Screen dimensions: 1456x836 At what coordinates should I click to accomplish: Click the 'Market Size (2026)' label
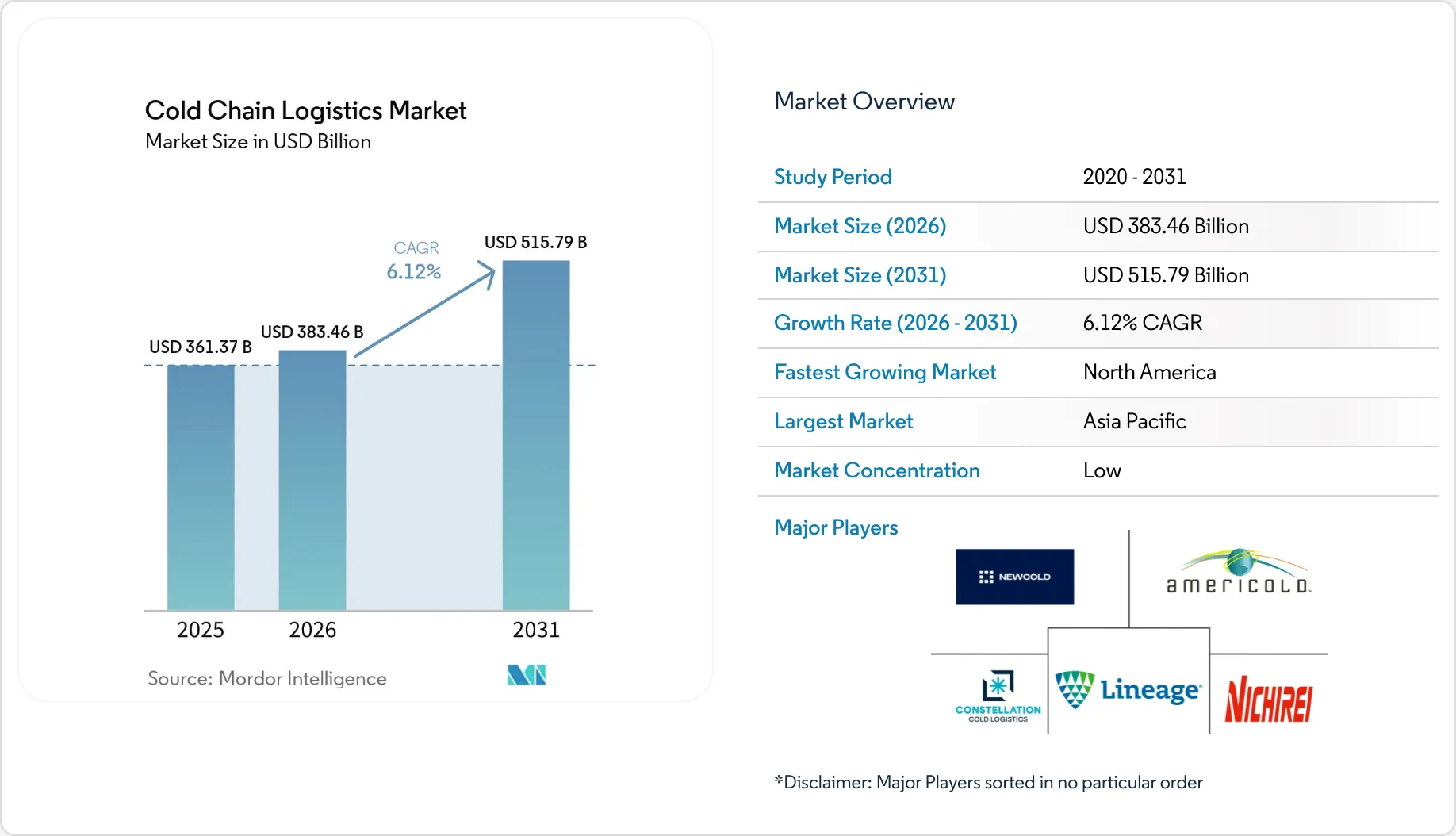point(860,226)
